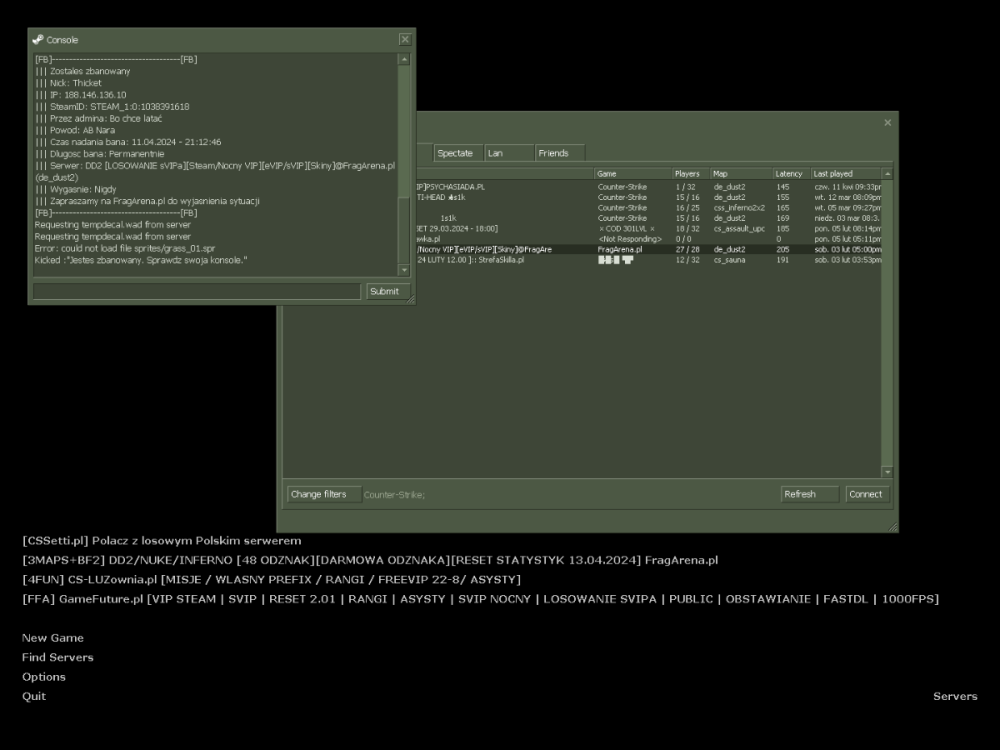Open Change filters panel

tap(319, 494)
